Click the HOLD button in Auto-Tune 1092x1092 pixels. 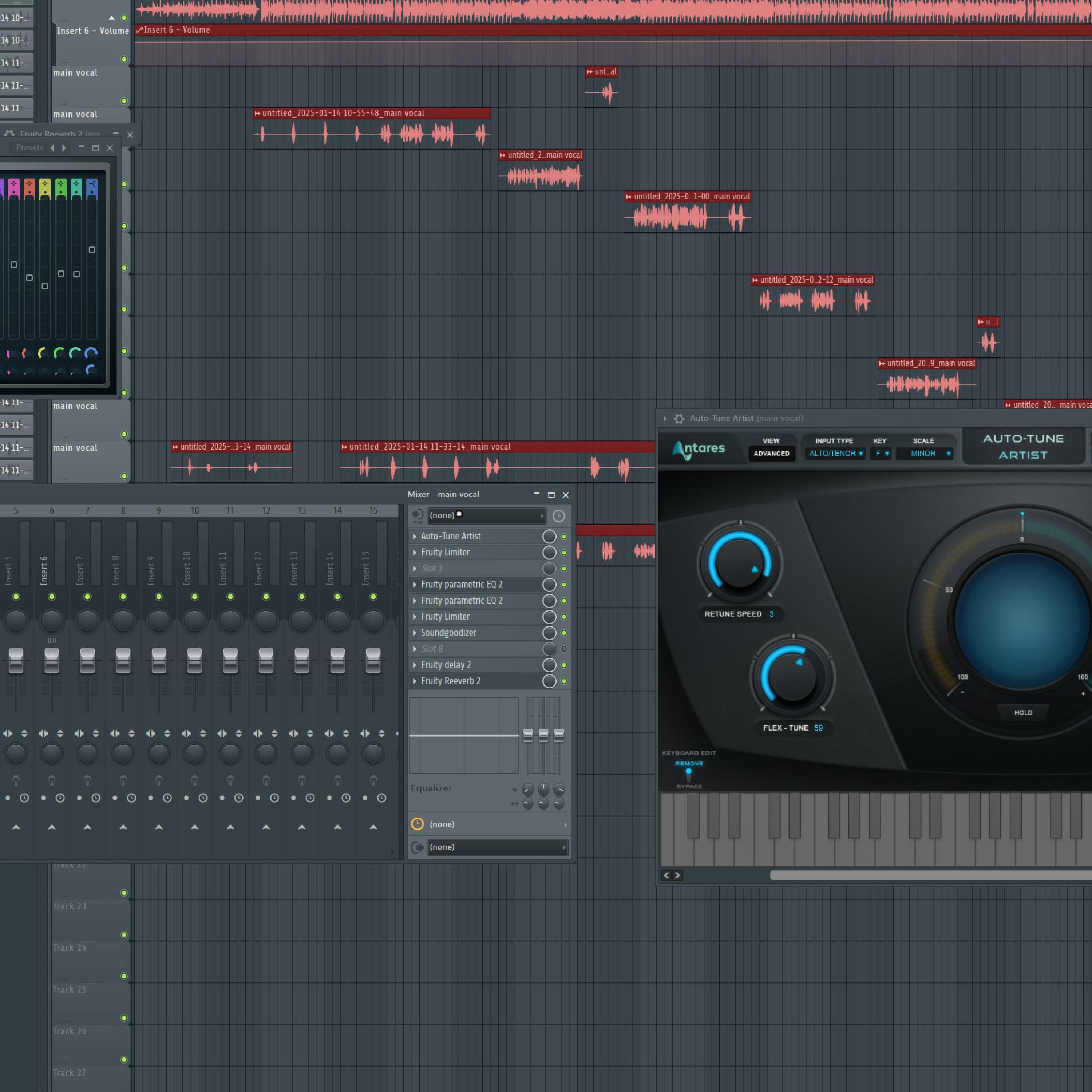[x=1023, y=712]
